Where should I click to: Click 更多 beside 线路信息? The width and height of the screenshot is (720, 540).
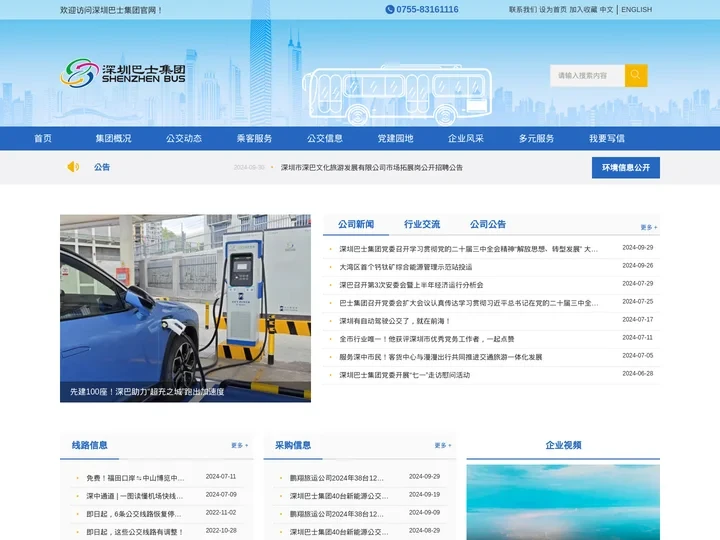coord(240,445)
